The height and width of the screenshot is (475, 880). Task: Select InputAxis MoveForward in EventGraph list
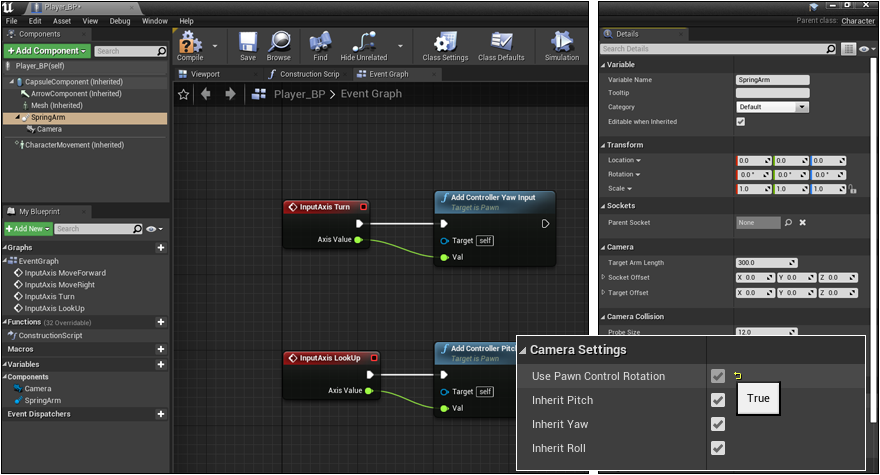coord(65,273)
